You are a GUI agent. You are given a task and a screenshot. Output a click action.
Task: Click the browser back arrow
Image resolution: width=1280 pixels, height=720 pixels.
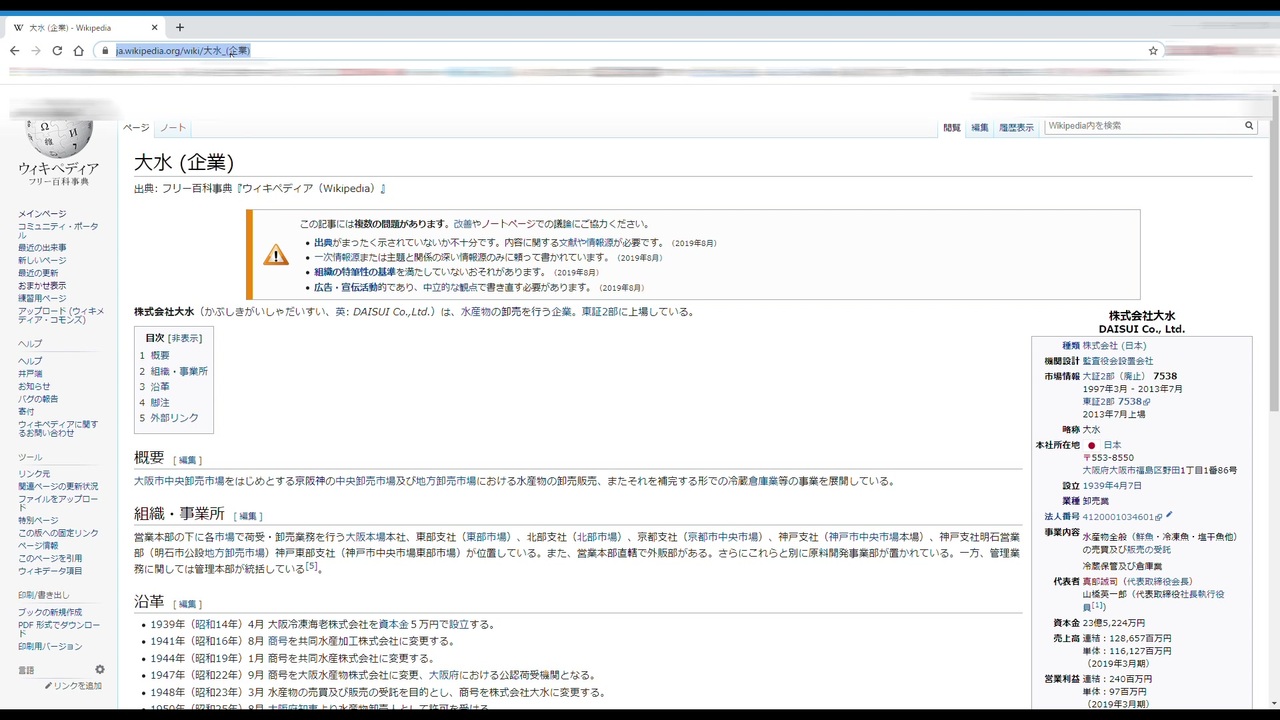pyautogui.click(x=14, y=51)
